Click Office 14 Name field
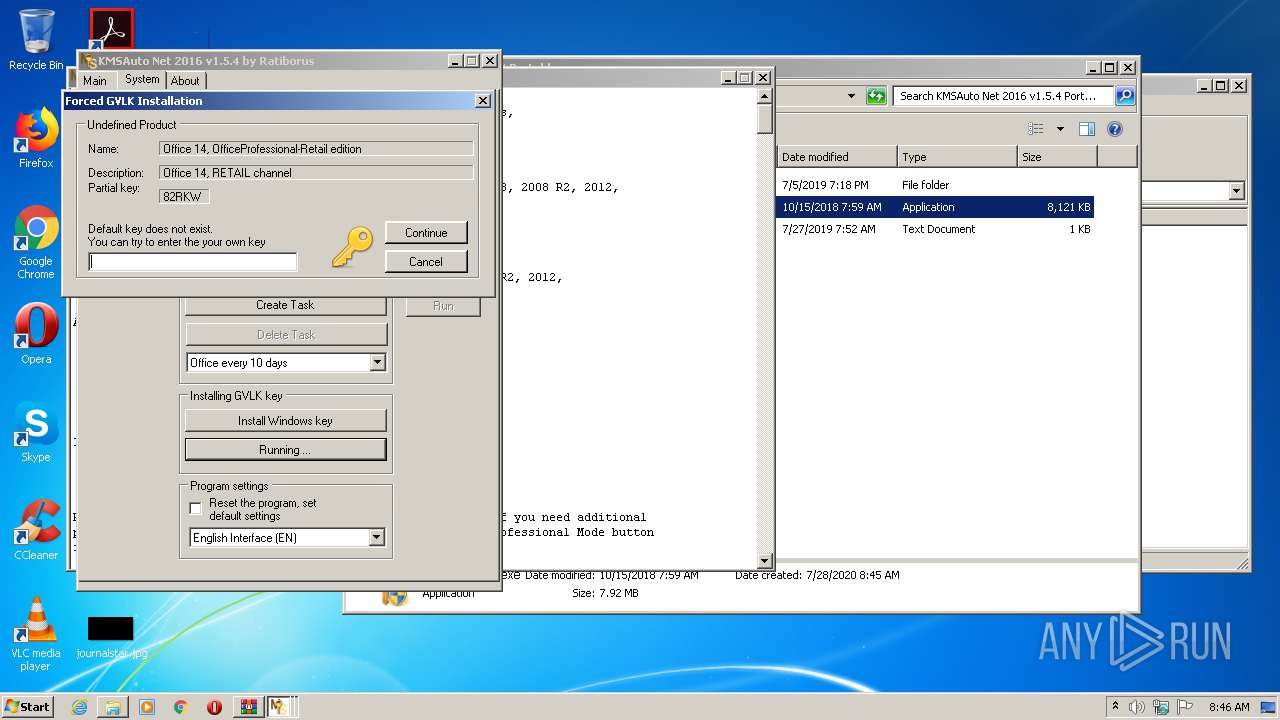Screen dimensions: 1280x720 point(316,149)
